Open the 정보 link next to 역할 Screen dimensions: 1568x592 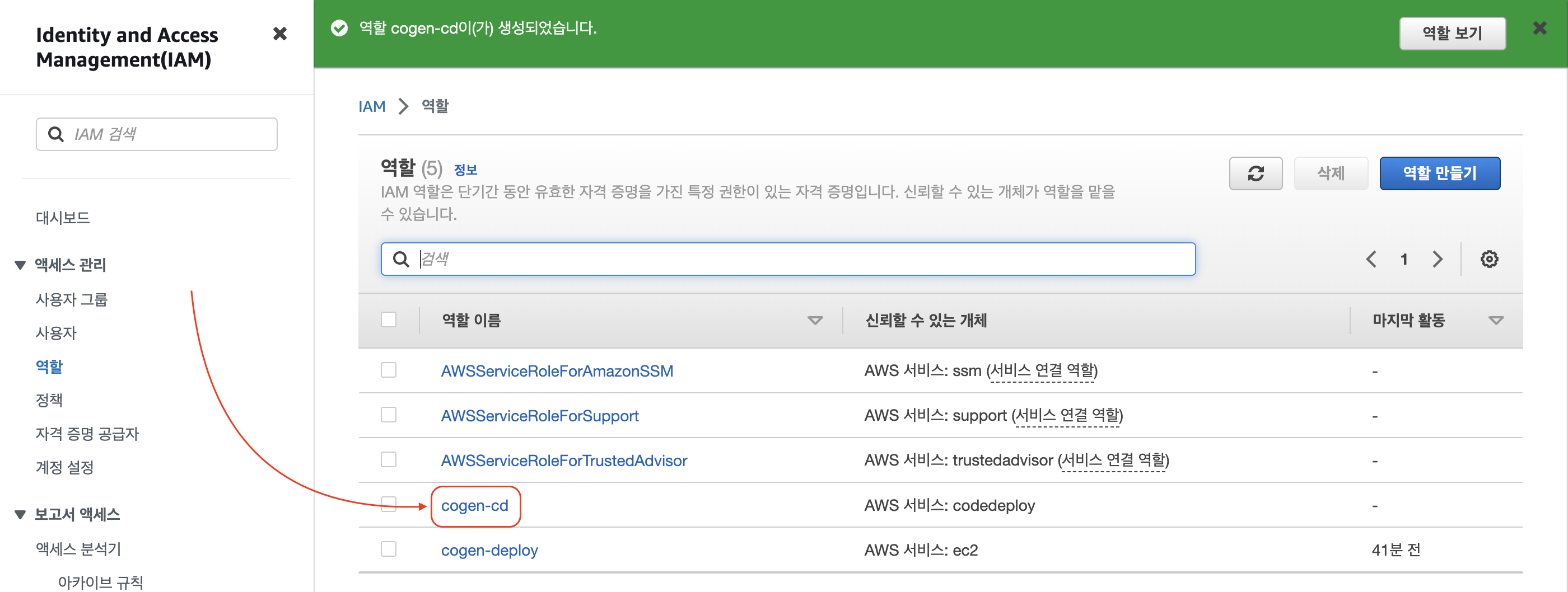pos(465,170)
